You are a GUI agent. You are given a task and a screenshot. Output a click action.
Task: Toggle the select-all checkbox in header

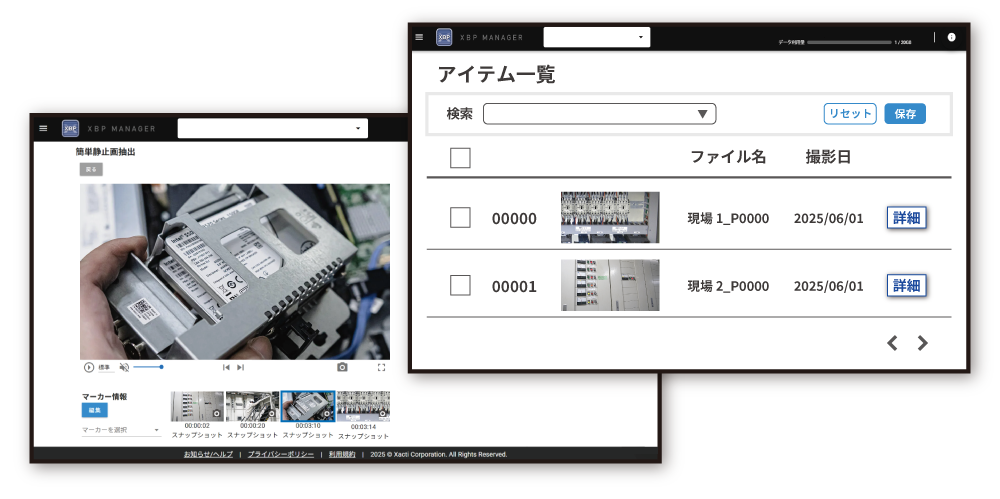pos(460,157)
